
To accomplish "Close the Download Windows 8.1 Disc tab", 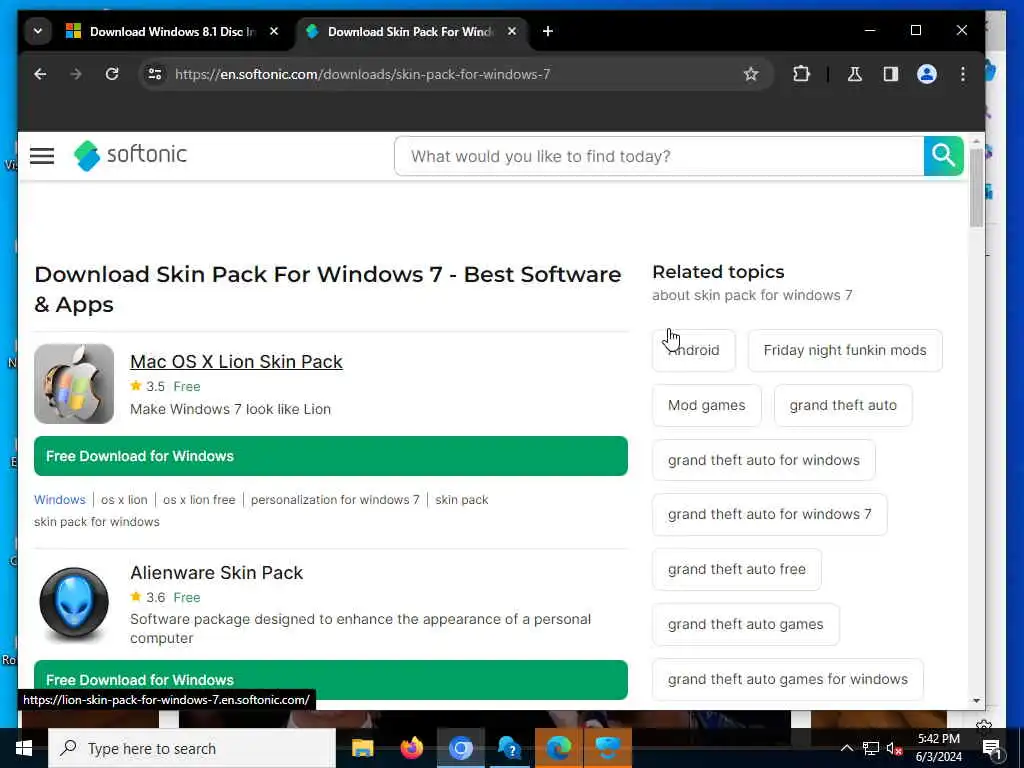I will pos(274,31).
